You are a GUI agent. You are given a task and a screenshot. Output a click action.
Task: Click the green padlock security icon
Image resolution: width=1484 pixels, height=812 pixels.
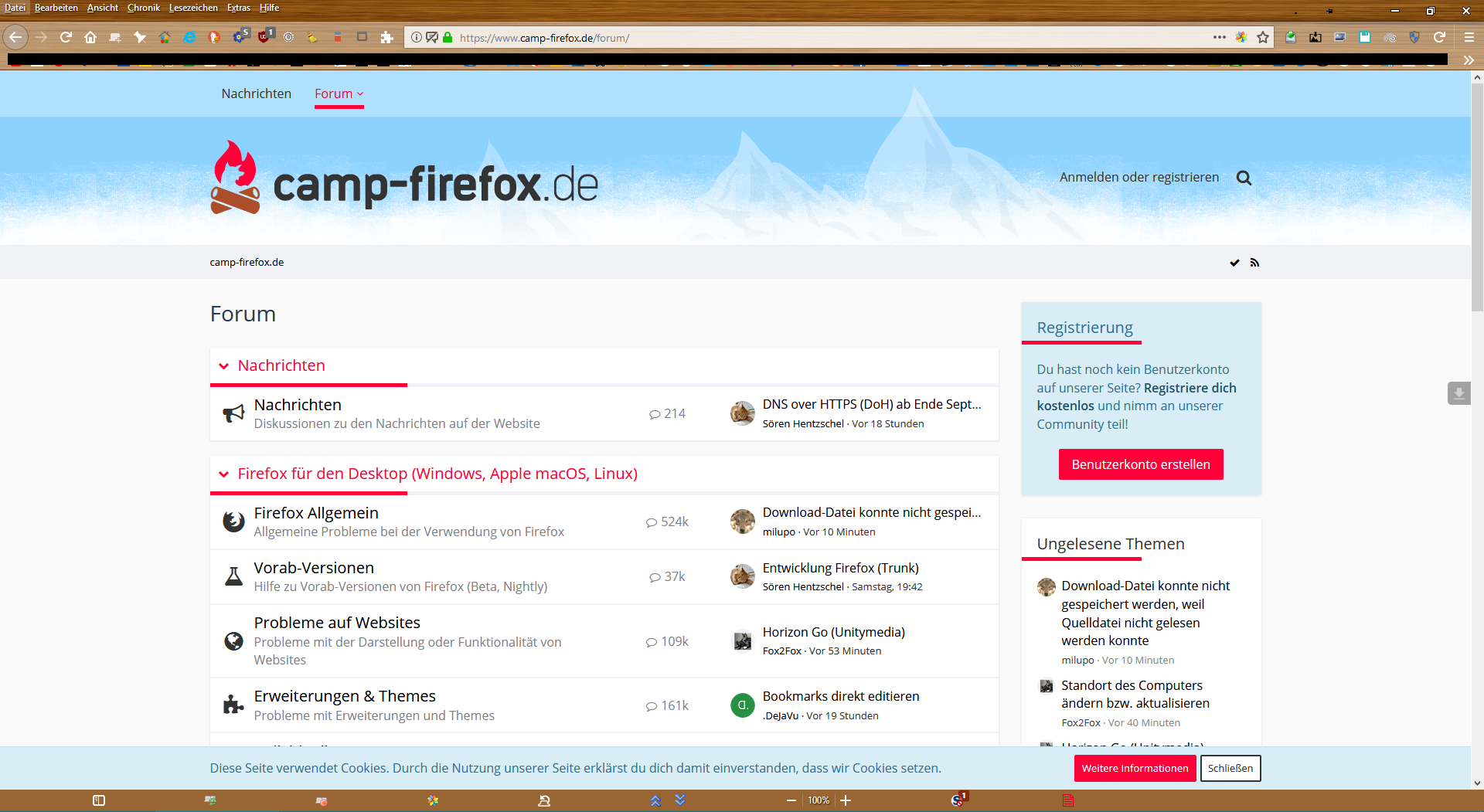448,37
